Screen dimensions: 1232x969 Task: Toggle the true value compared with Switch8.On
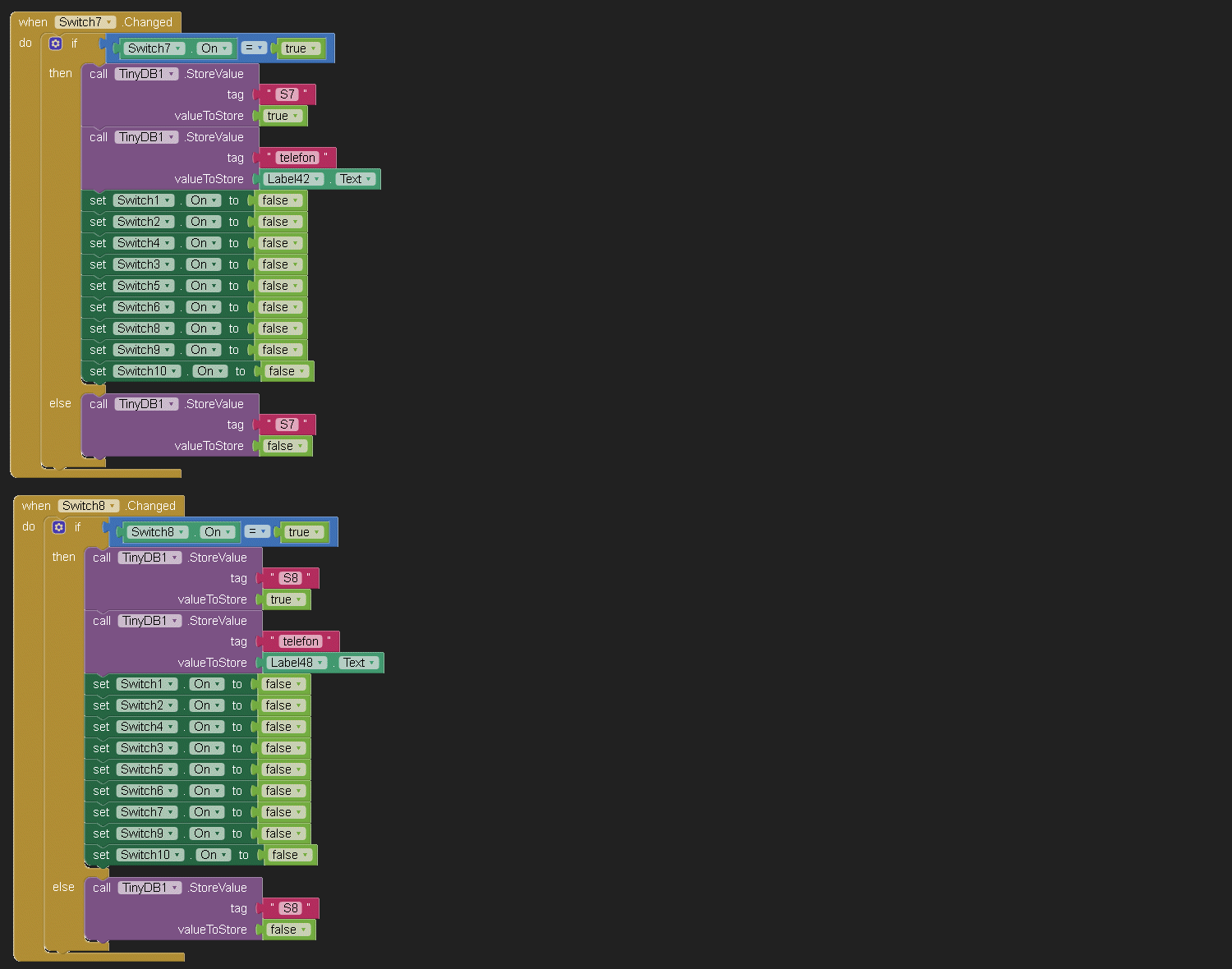tap(303, 532)
